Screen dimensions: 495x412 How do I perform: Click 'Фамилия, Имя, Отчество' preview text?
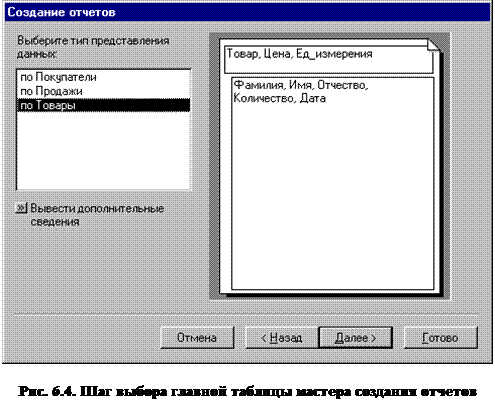click(x=301, y=85)
